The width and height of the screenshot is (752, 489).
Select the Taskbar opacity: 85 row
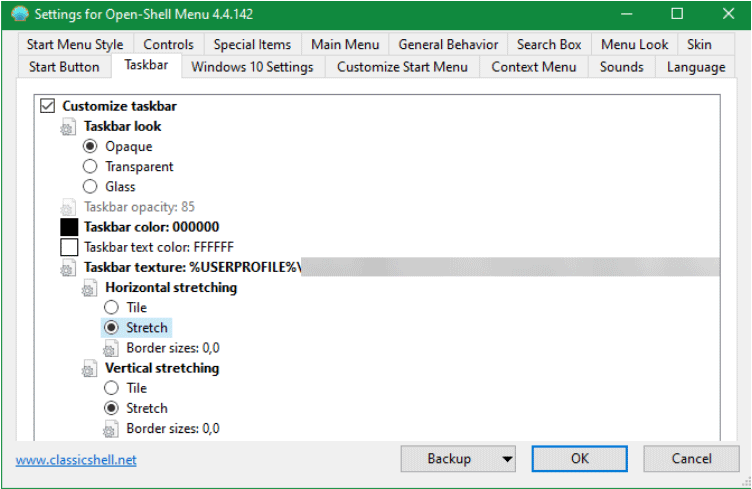coord(139,207)
